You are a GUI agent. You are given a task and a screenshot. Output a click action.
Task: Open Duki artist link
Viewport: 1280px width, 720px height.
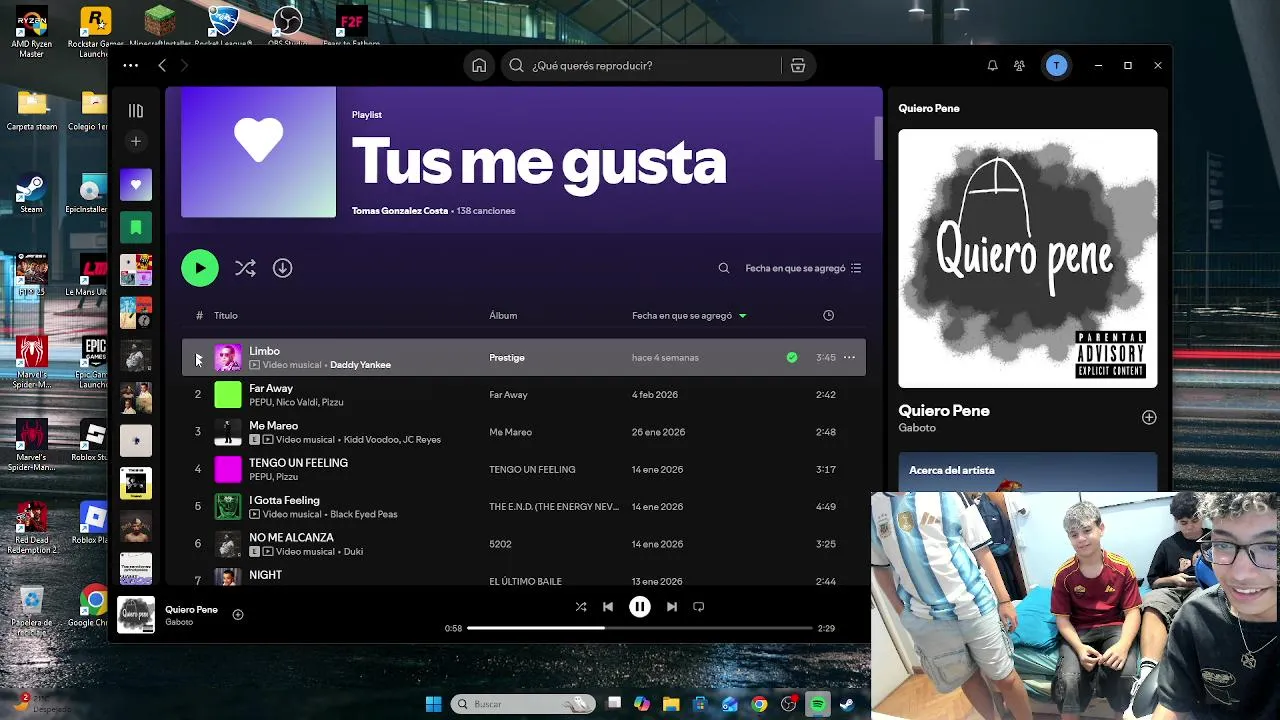click(353, 552)
